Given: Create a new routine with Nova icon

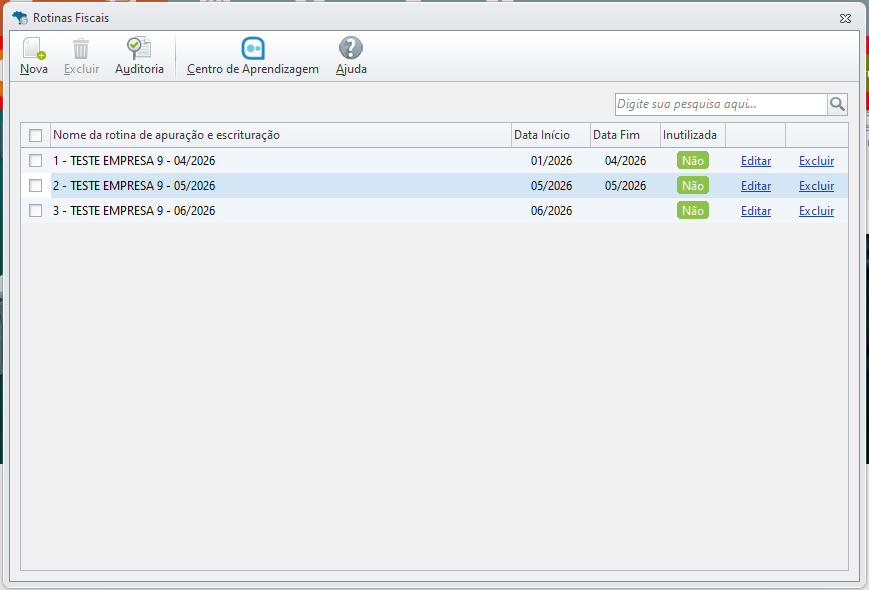Looking at the screenshot, I should (x=34, y=49).
